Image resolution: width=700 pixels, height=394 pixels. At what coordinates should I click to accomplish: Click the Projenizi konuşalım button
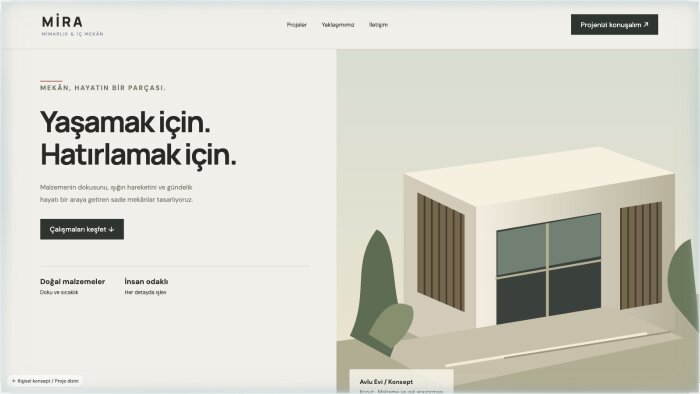point(614,25)
